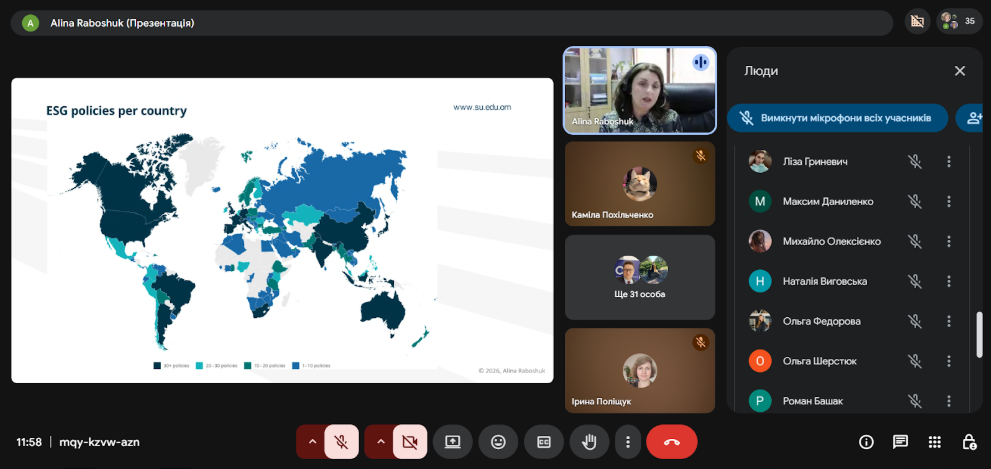Open options menu for Ольга Федорова
991x469 pixels.
[948, 321]
